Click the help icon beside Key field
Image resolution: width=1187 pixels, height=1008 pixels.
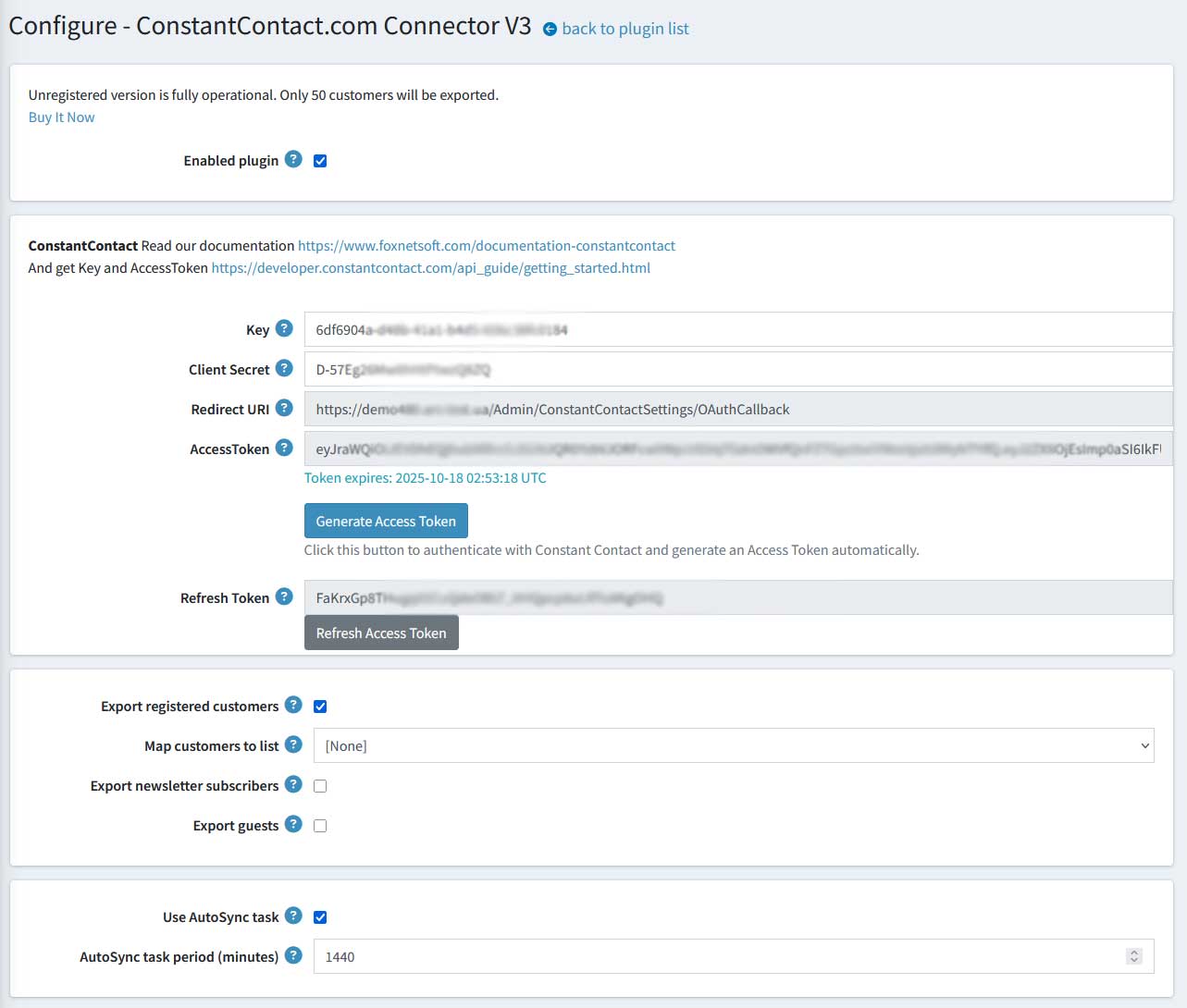pyautogui.click(x=284, y=328)
